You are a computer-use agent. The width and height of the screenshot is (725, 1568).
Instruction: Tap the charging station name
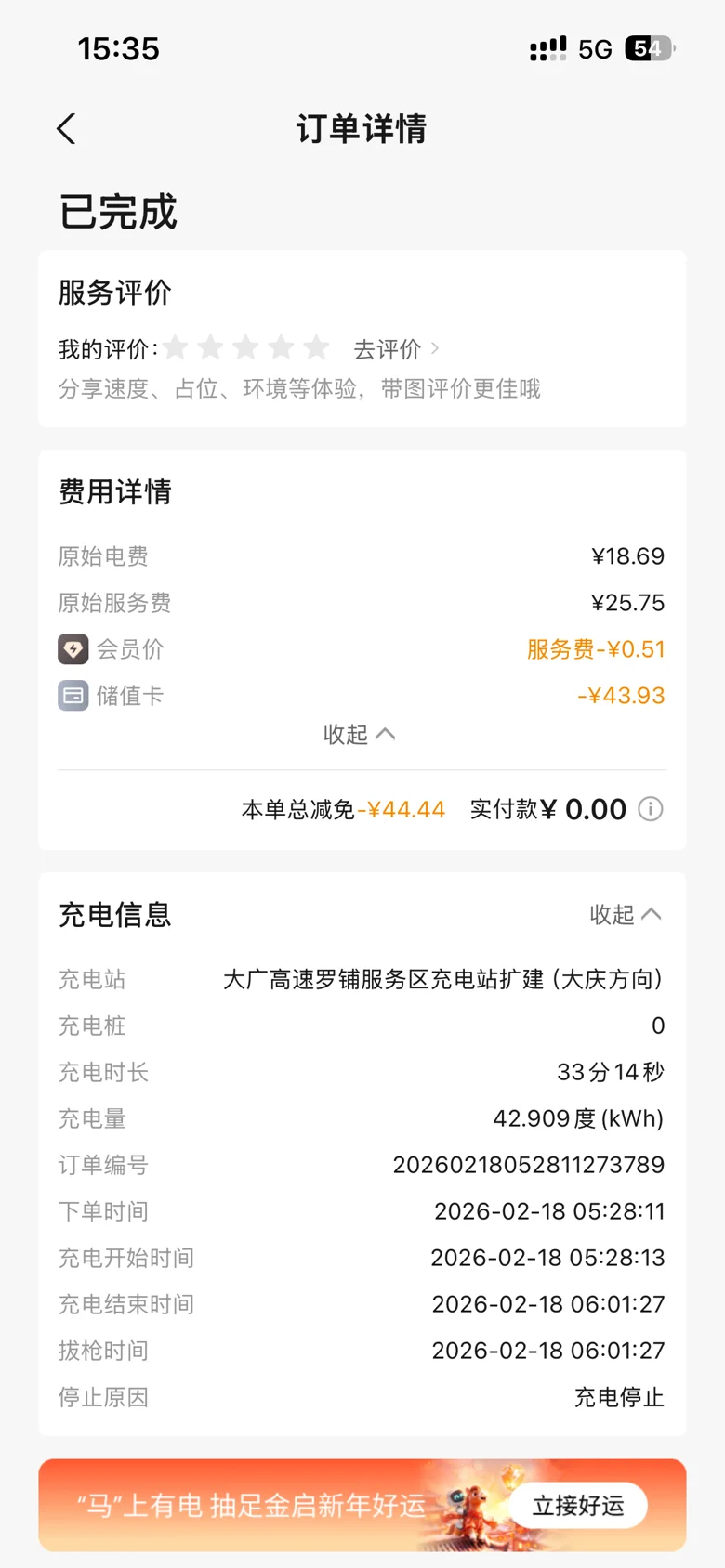click(x=443, y=979)
